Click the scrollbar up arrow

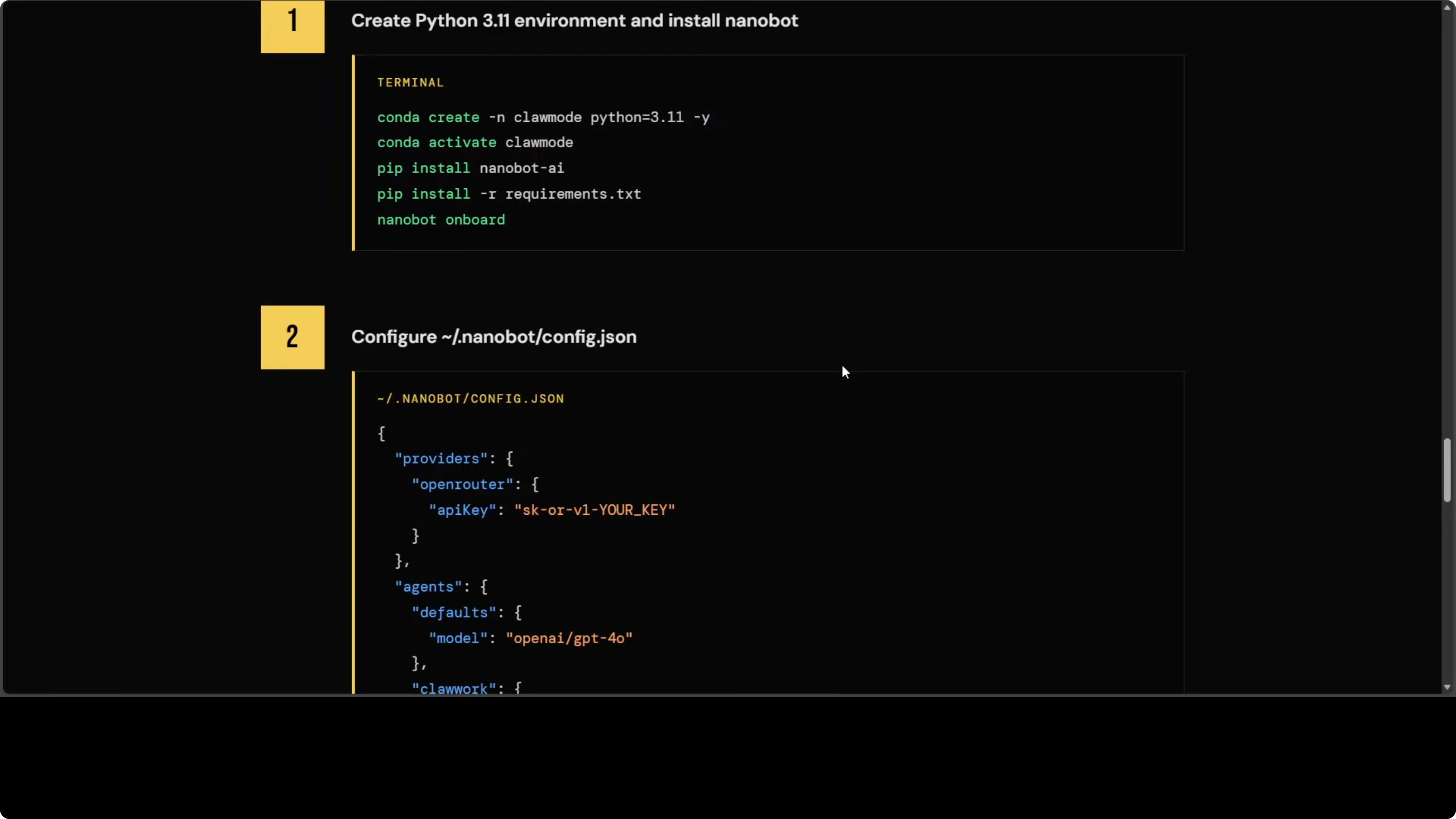[1447, 7]
